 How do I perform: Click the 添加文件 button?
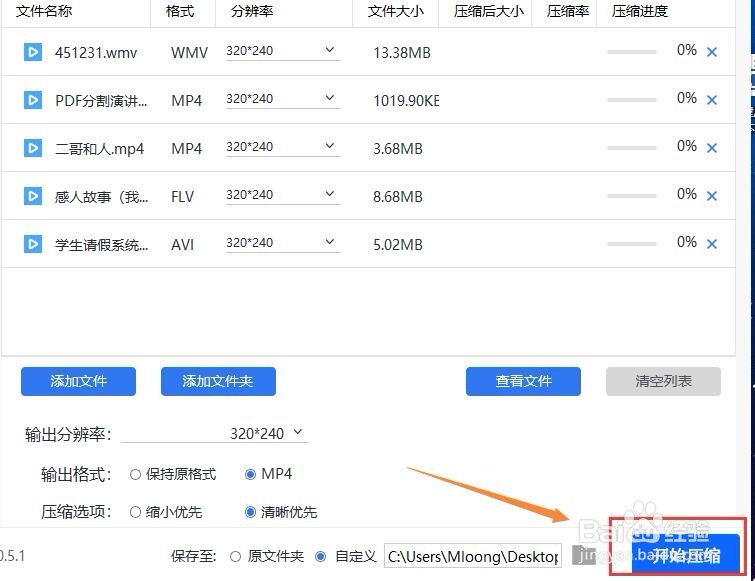click(78, 382)
